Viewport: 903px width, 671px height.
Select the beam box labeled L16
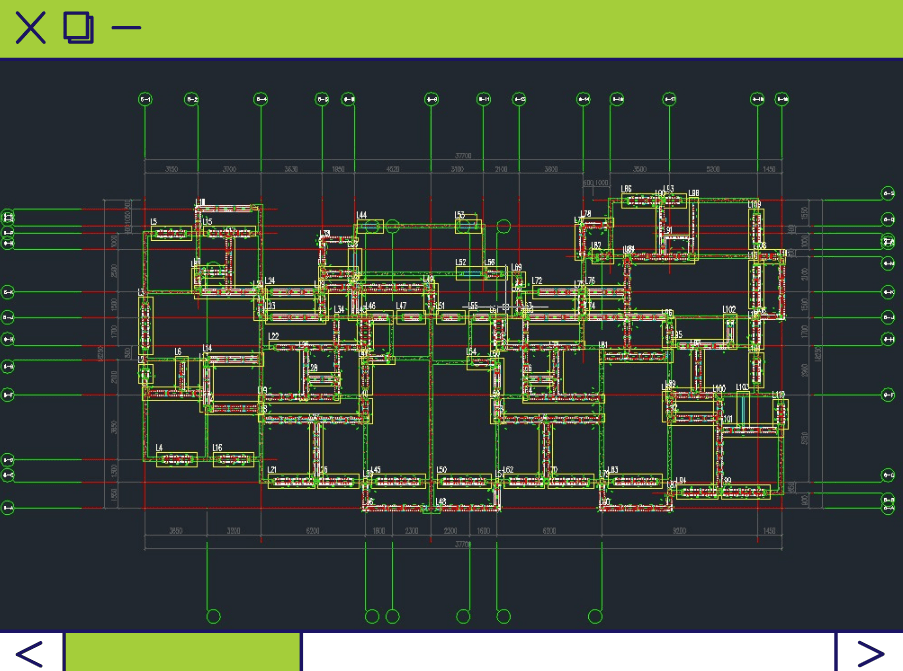pos(234,460)
